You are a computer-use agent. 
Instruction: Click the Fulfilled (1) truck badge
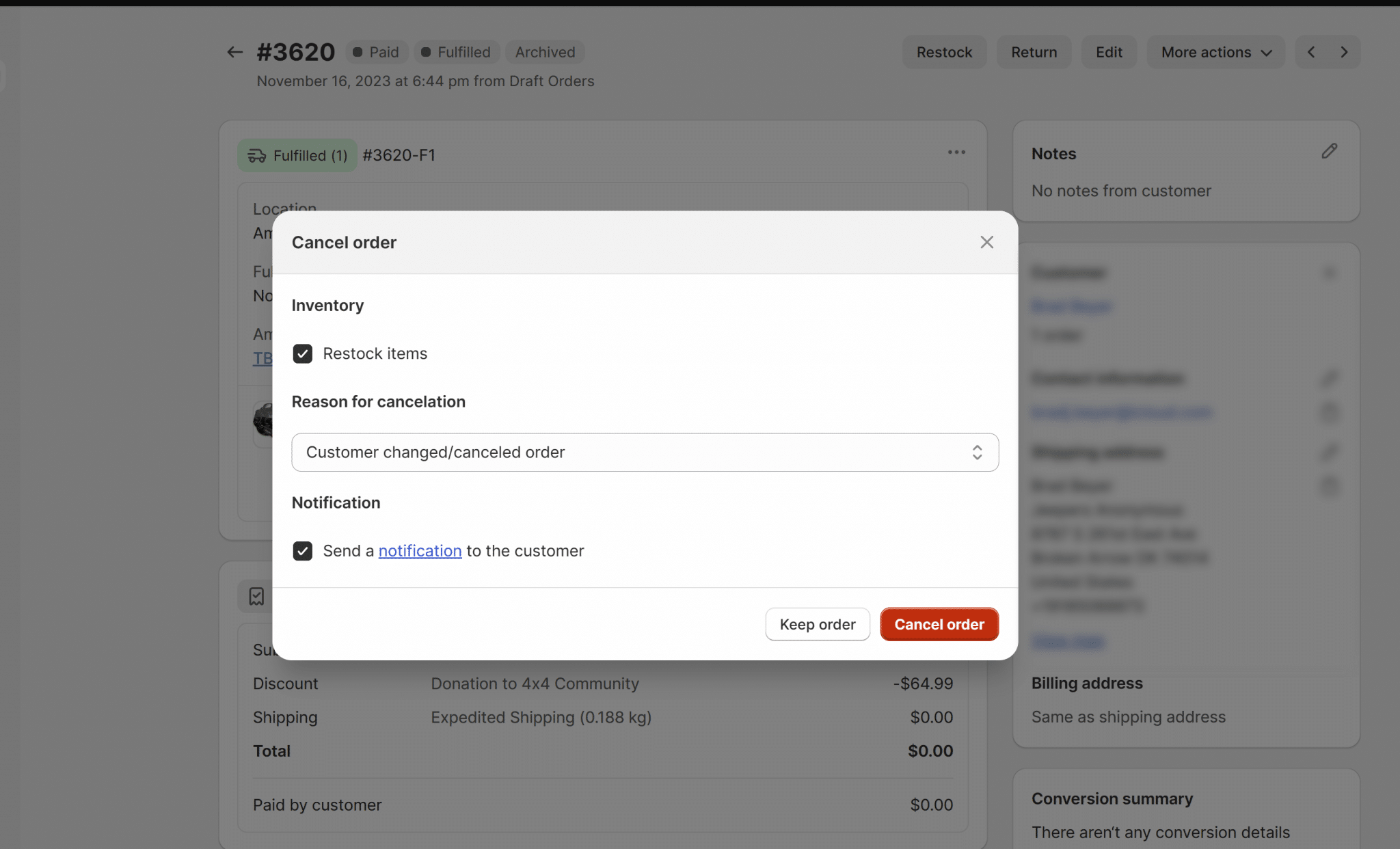pyautogui.click(x=297, y=156)
